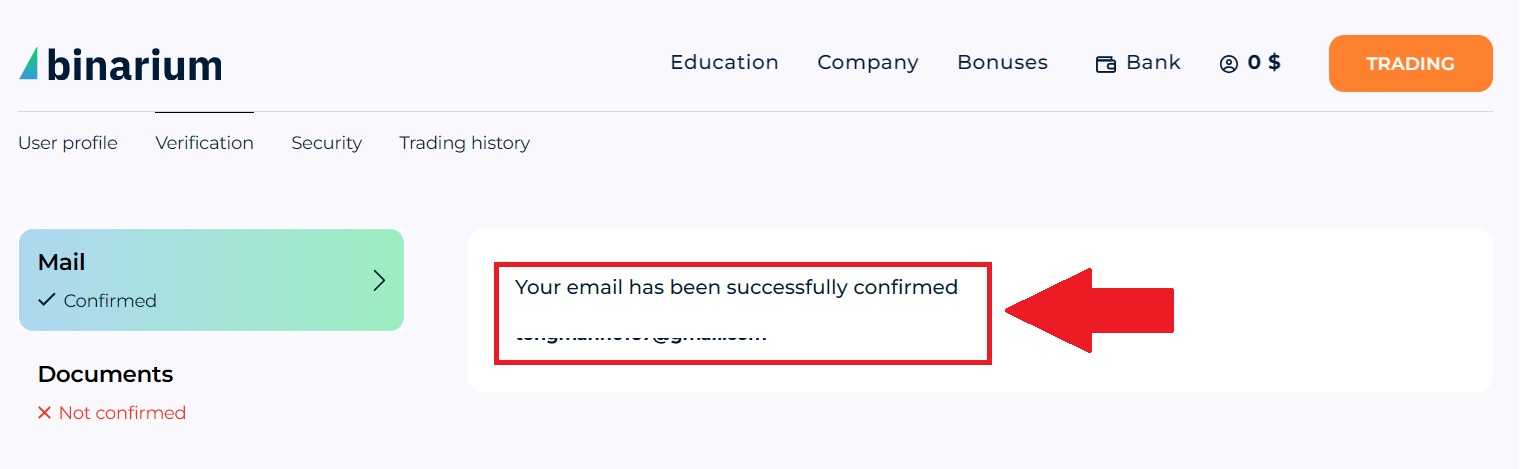Image resolution: width=1521 pixels, height=469 pixels.
Task: Click the binarium wordmark text
Action: click(x=134, y=66)
